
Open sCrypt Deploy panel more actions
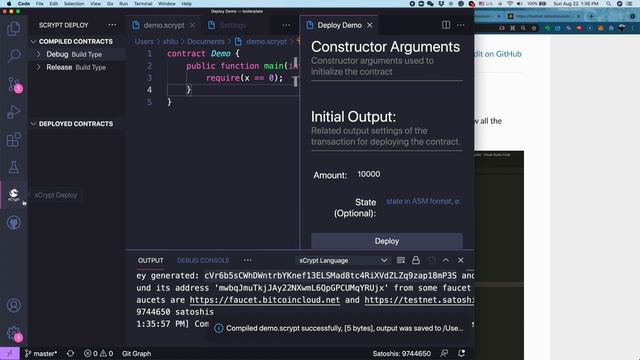click(x=112, y=25)
